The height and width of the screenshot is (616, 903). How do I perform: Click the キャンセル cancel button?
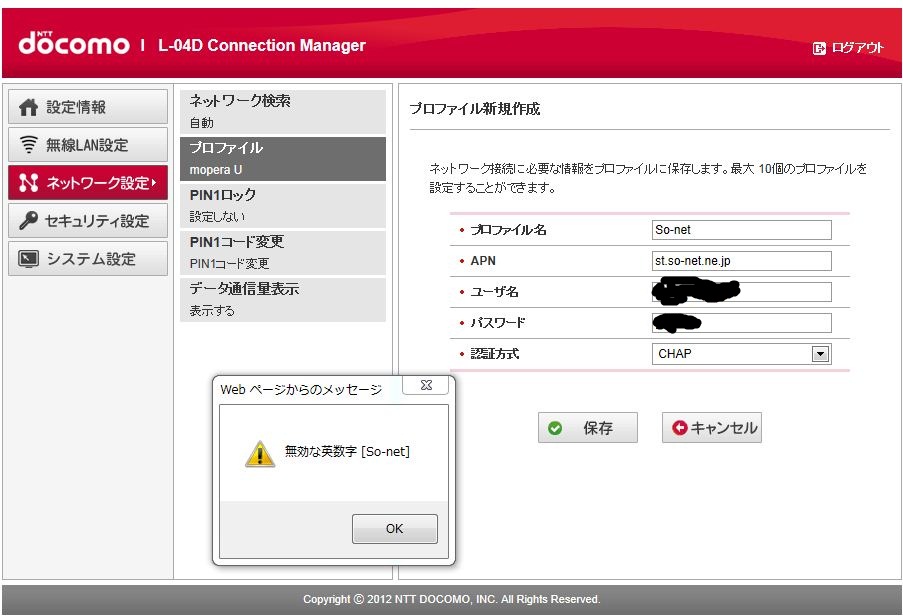[x=712, y=428]
